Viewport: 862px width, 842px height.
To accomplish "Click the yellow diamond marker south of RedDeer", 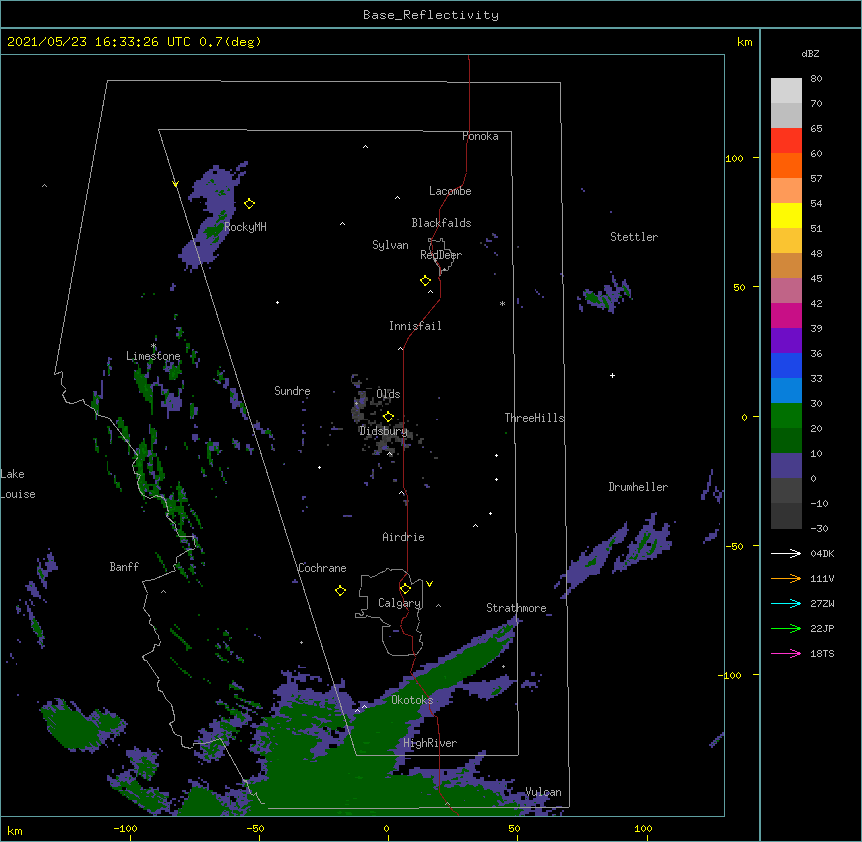I will pyautogui.click(x=426, y=281).
